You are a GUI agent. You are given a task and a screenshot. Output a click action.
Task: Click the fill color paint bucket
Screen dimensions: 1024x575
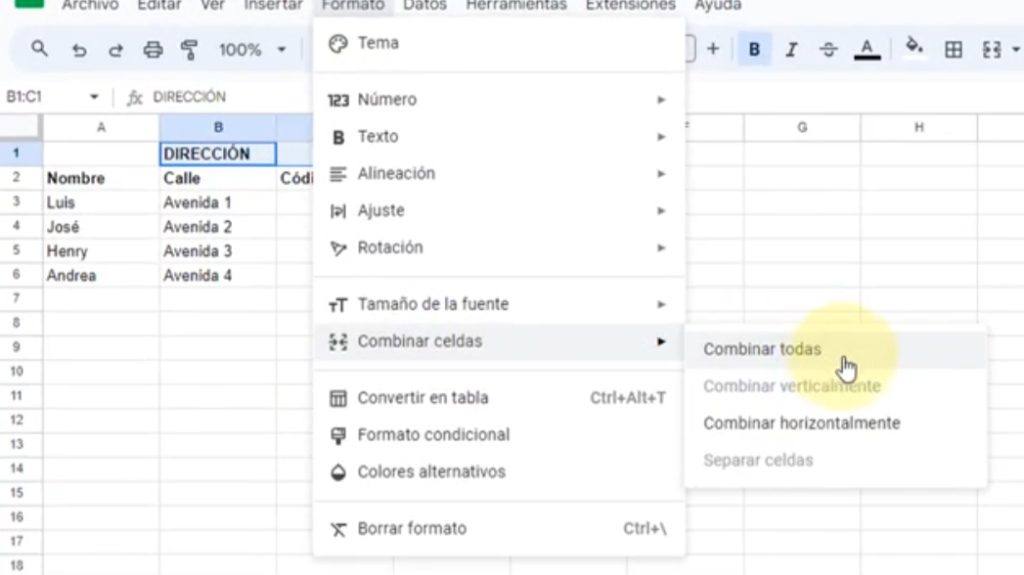[913, 47]
